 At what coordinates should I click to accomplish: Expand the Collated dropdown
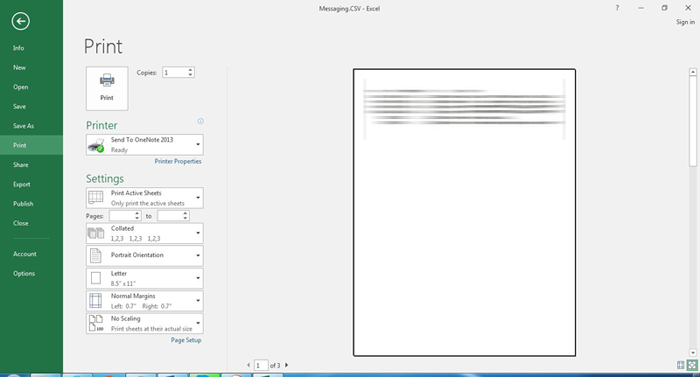(x=145, y=233)
